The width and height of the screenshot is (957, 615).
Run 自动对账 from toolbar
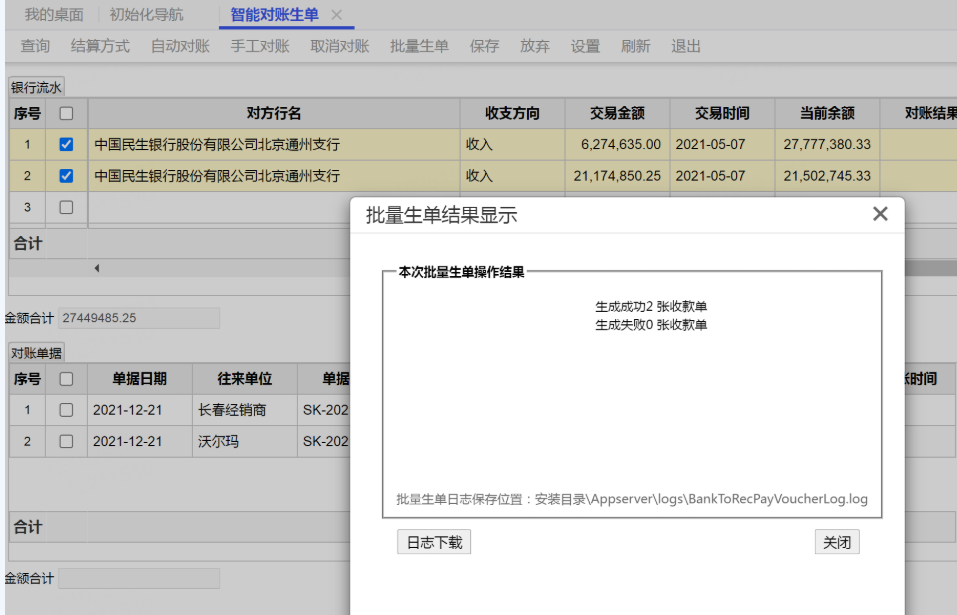point(180,46)
